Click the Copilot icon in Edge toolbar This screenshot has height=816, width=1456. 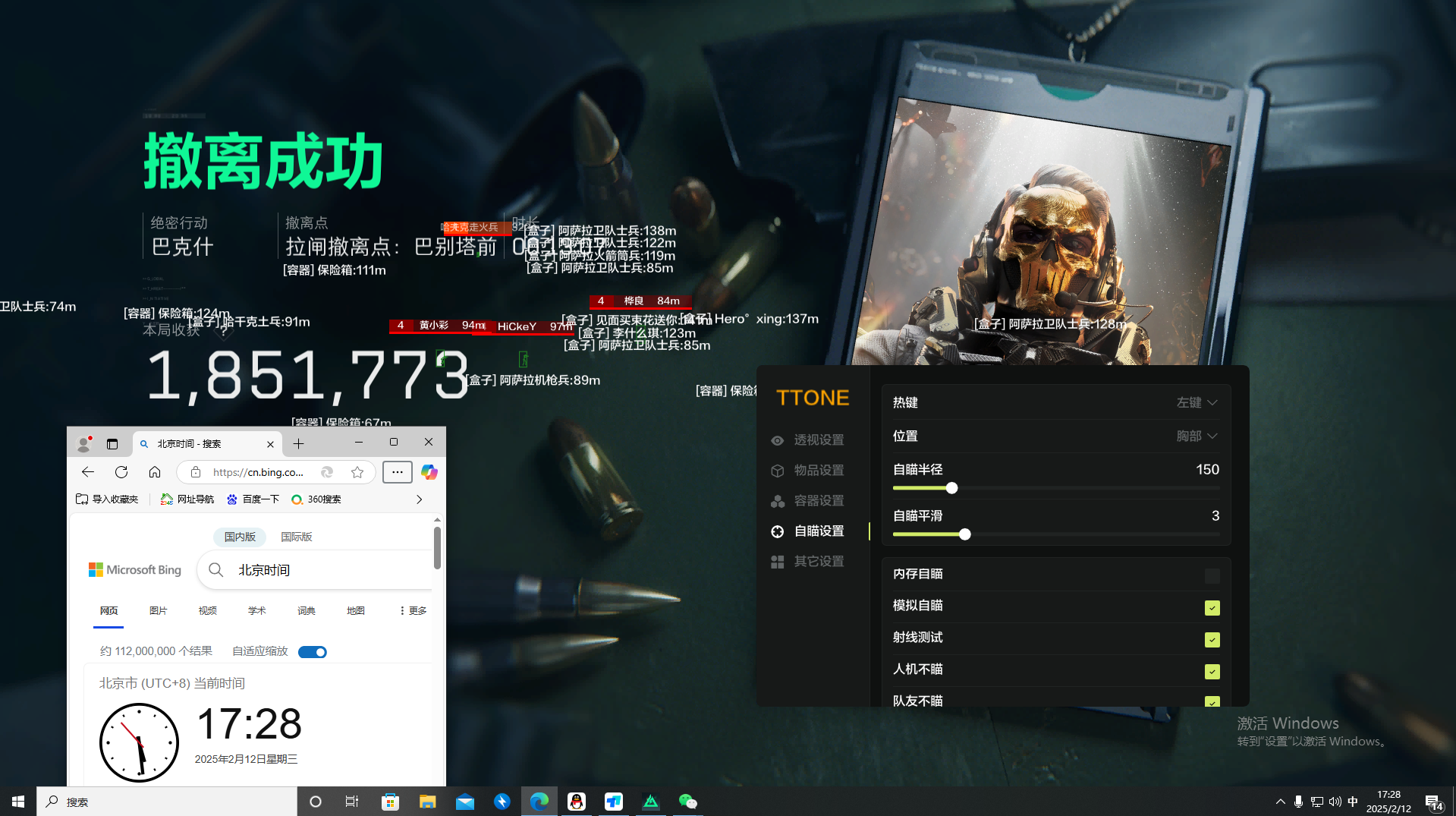click(429, 471)
